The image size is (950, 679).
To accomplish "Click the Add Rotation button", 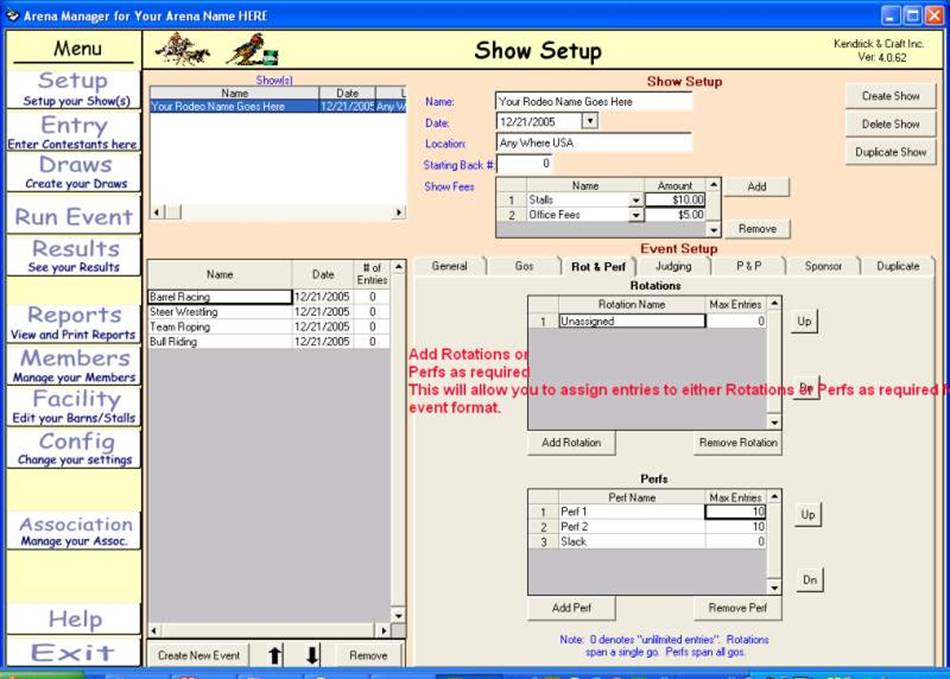I will pos(571,443).
